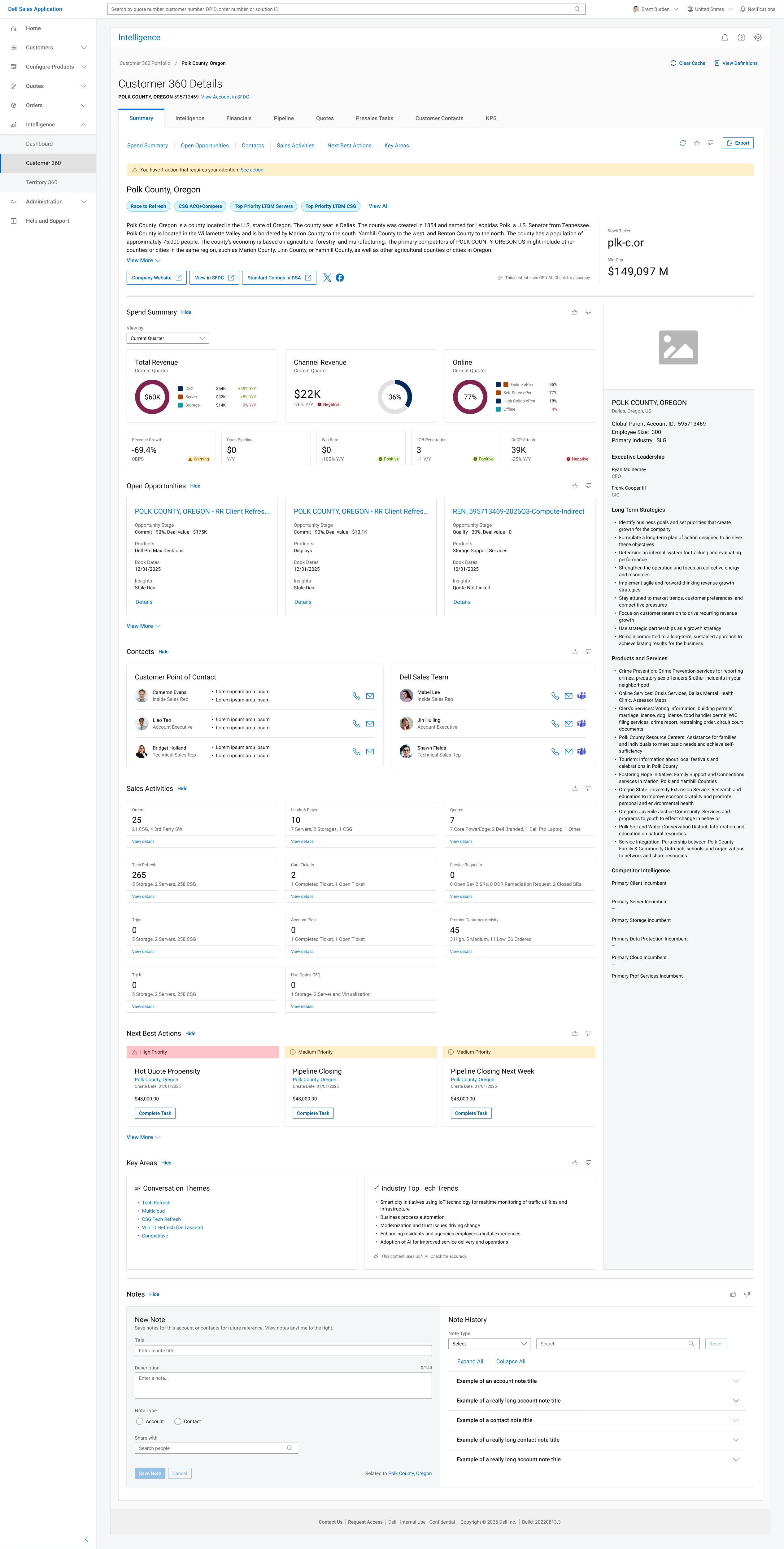Click the Share with search people field
This screenshot has width=784, height=1549.
pyautogui.click(x=216, y=1449)
